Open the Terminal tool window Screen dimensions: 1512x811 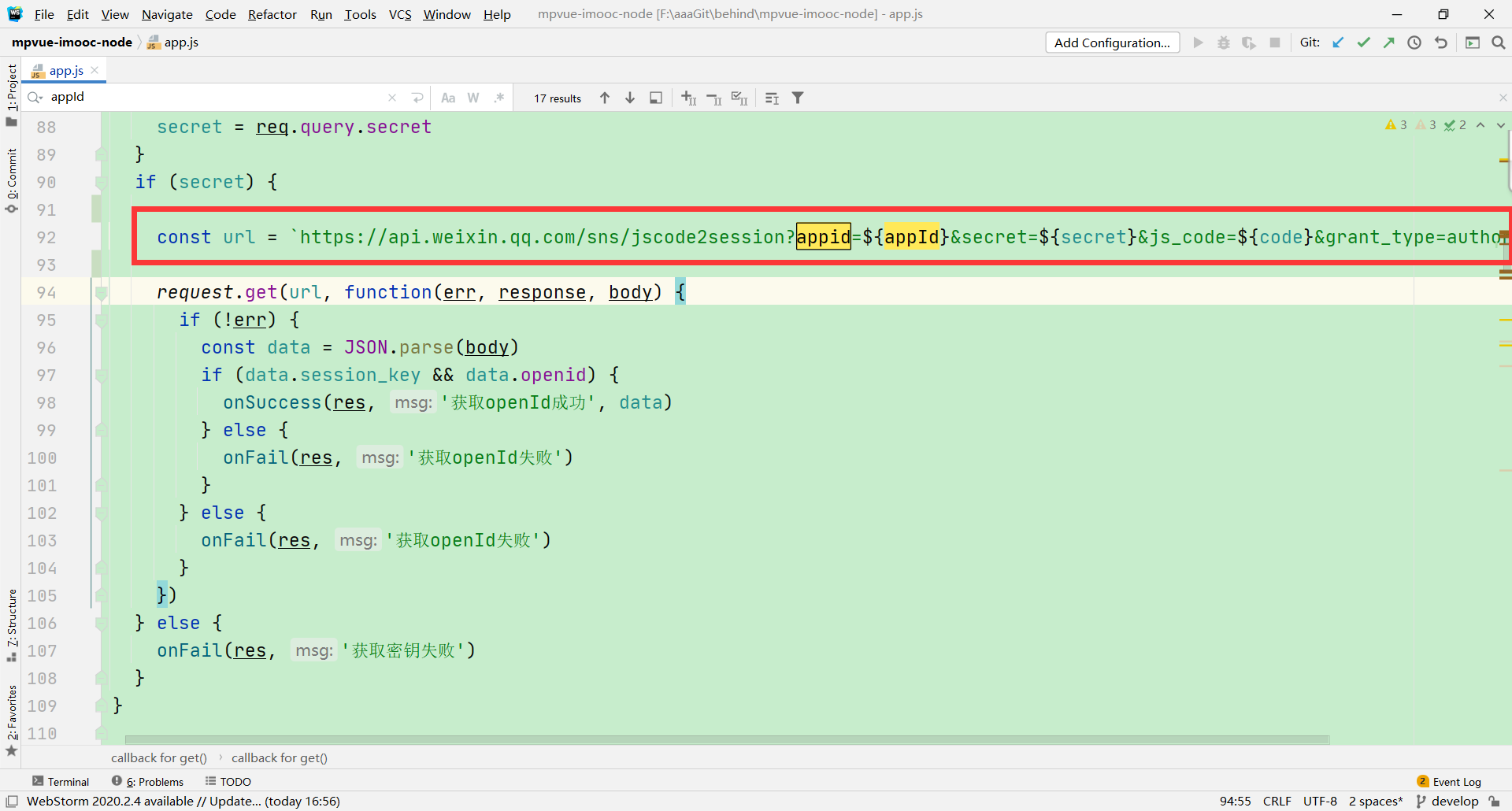coord(61,781)
